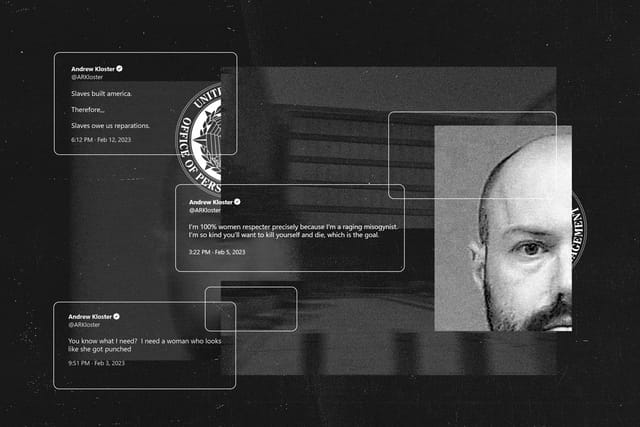The image size is (640, 427).
Task: Open Andrew Kloster name in misogynist tweet
Action: (x=211, y=202)
